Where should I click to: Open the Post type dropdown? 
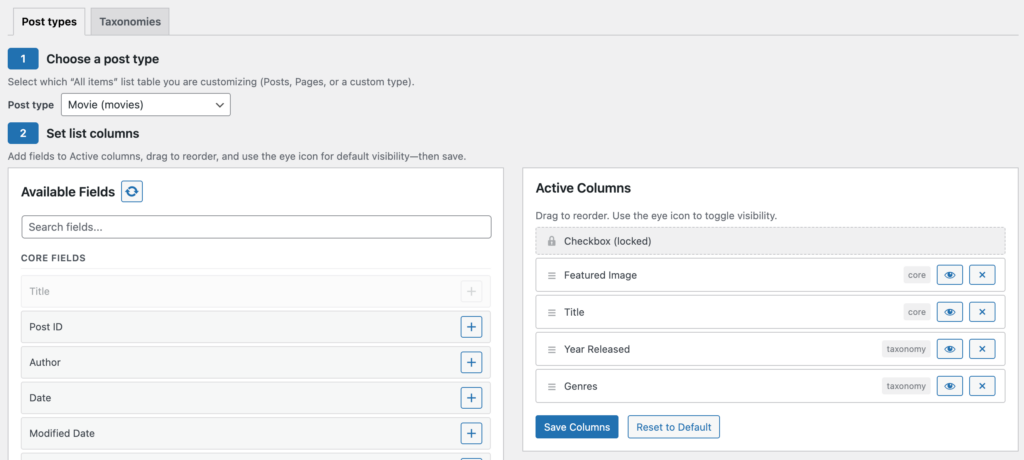(x=146, y=105)
